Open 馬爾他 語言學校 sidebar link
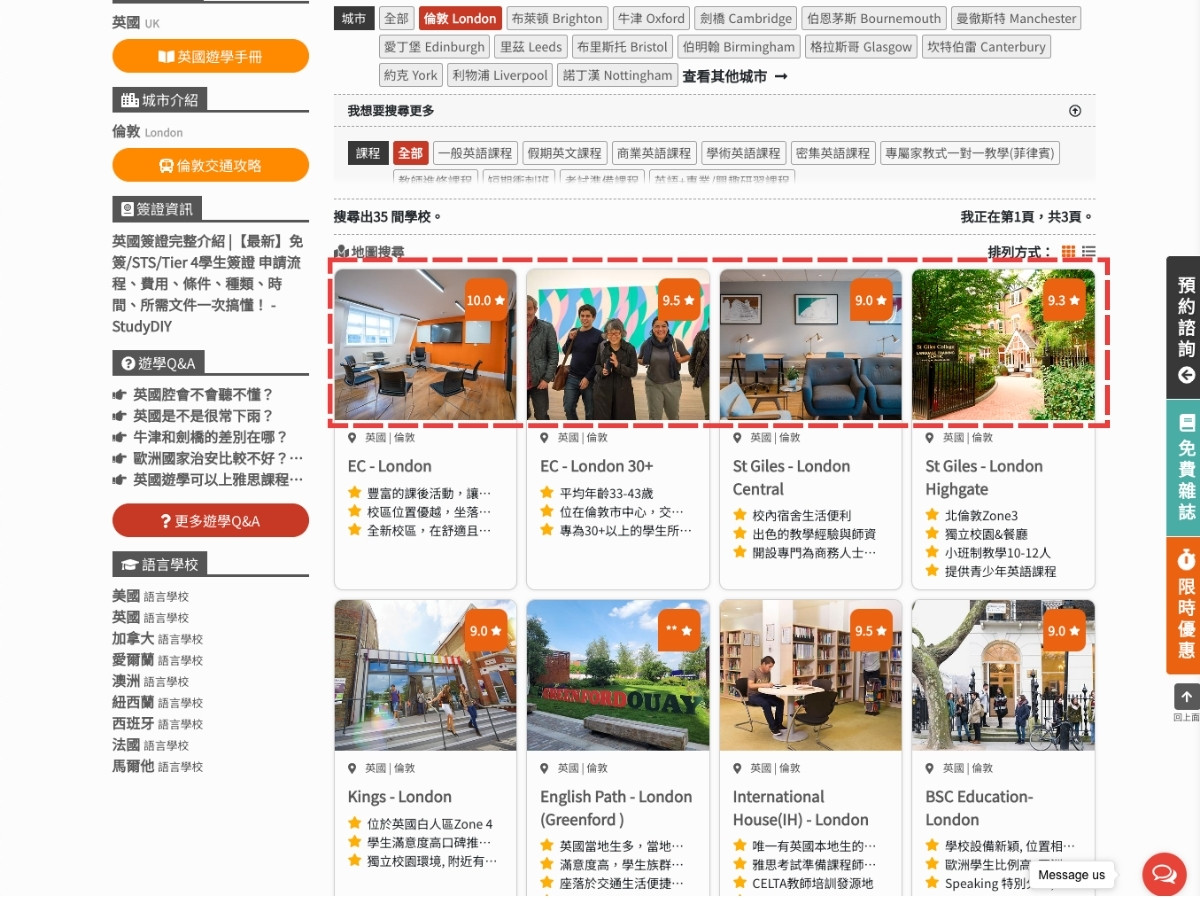This screenshot has height=900, width=1200. [157, 766]
